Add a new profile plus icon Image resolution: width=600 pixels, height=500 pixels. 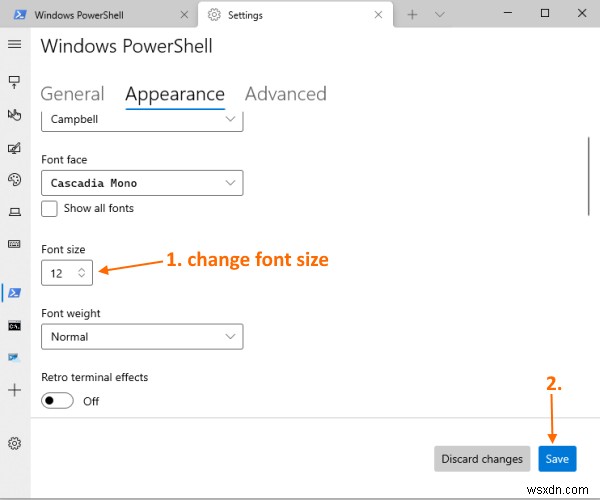(x=15, y=390)
